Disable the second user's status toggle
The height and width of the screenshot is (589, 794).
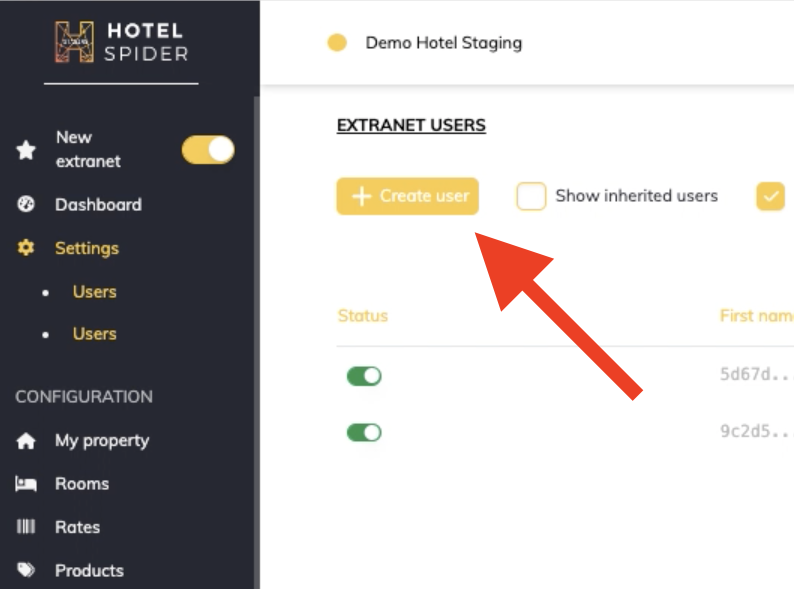pyautogui.click(x=364, y=433)
